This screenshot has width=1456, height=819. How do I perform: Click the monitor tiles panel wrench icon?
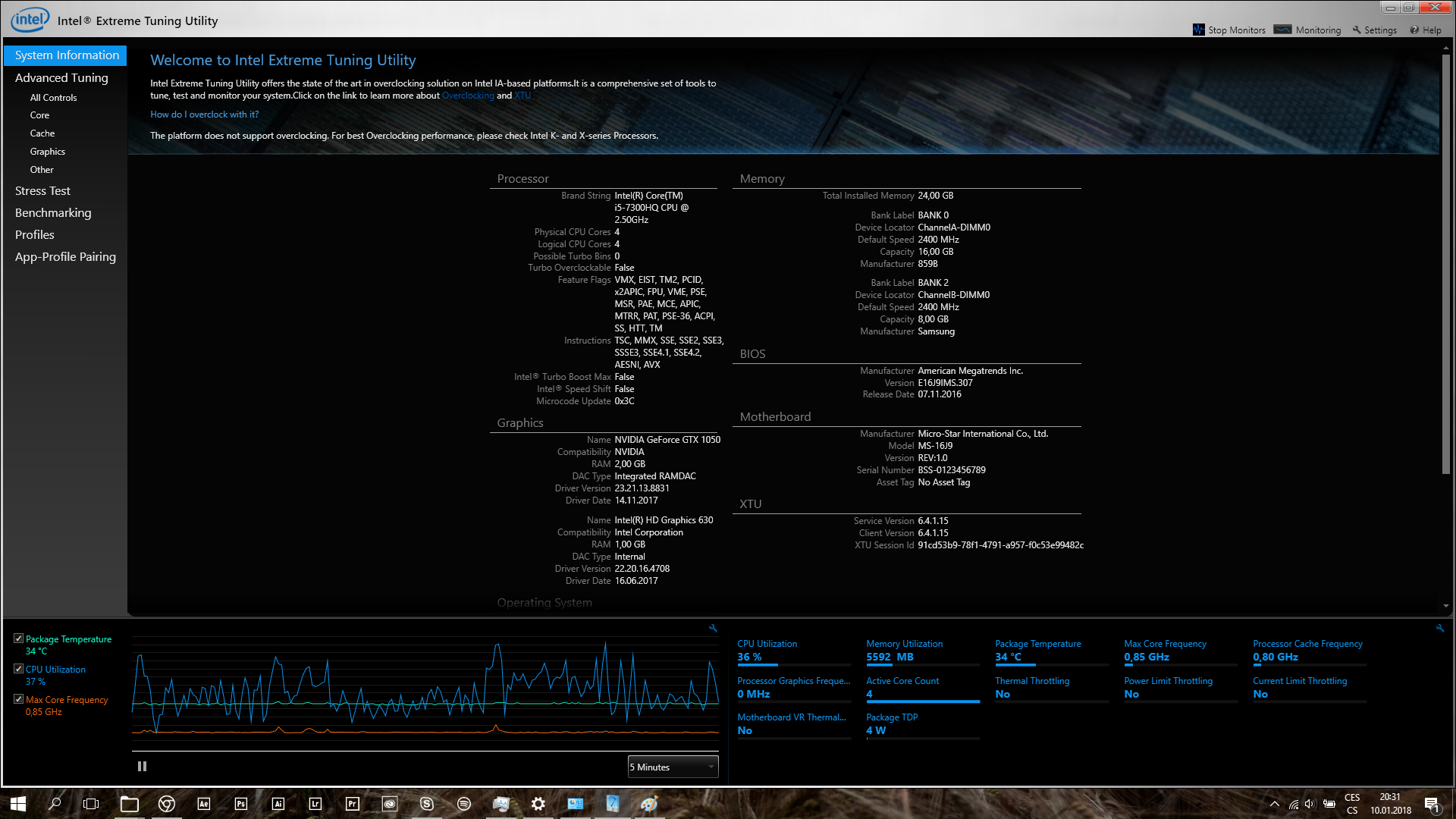[1440, 628]
